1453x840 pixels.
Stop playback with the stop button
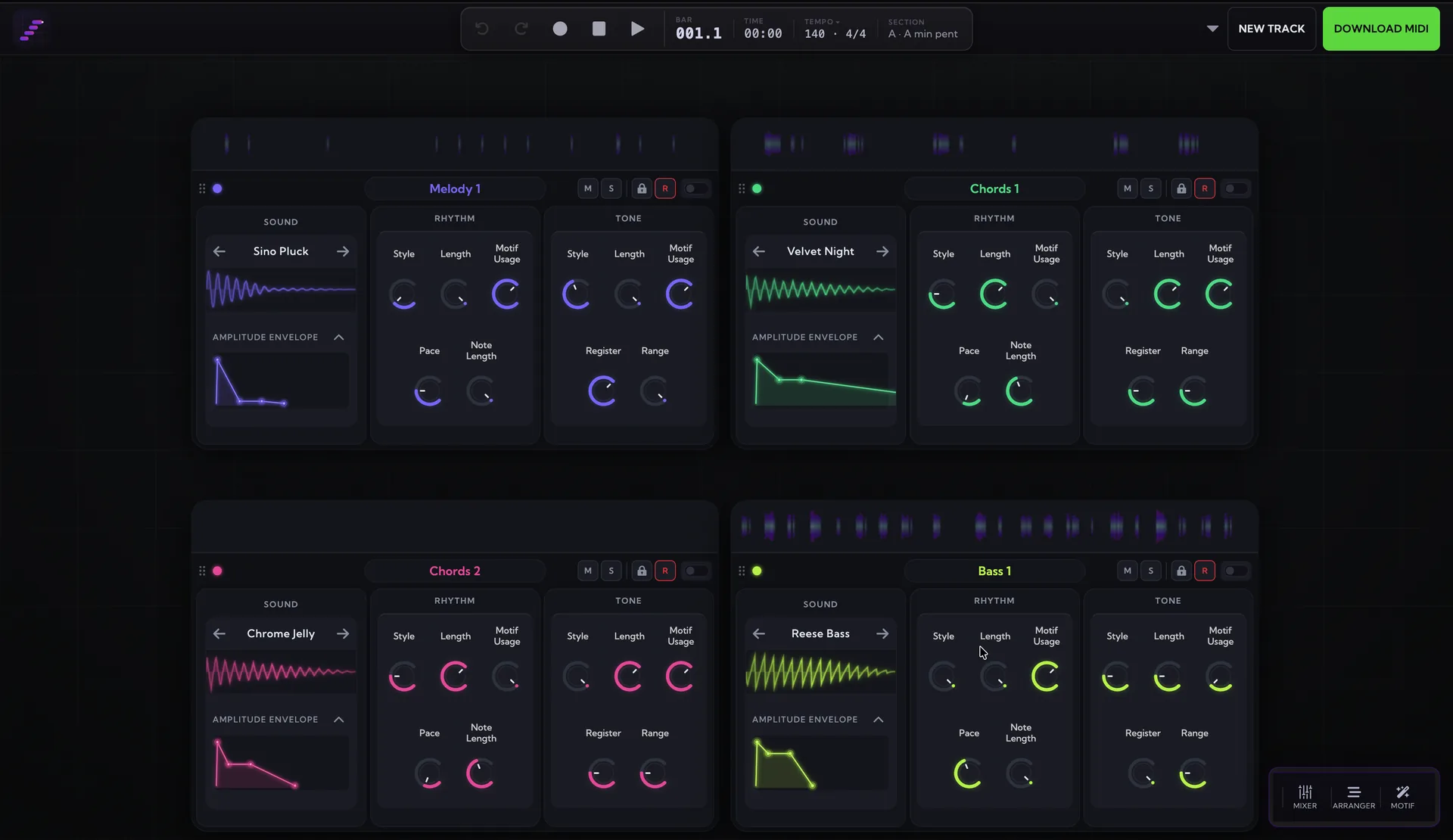pos(599,29)
